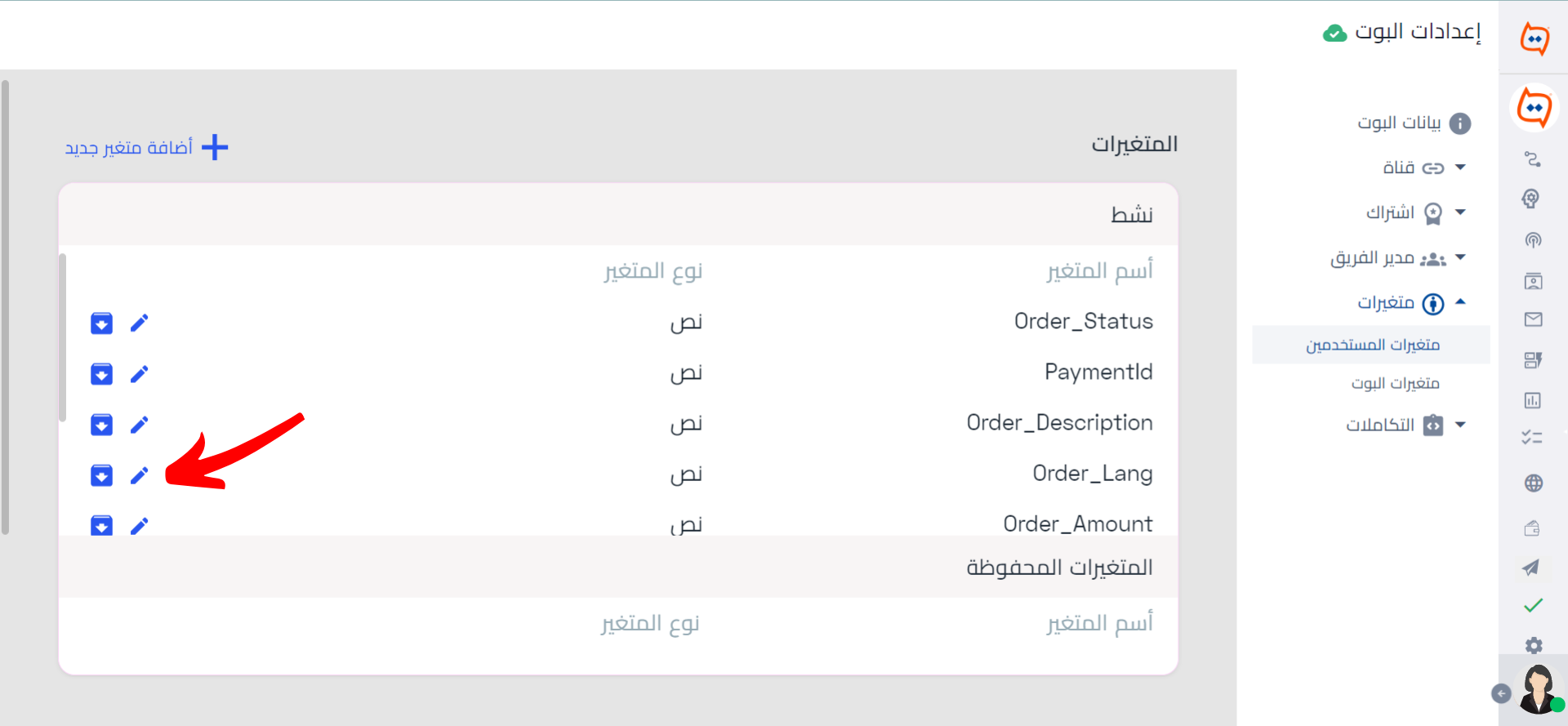Edit the Order_Status variable with pencil icon

pyautogui.click(x=140, y=323)
